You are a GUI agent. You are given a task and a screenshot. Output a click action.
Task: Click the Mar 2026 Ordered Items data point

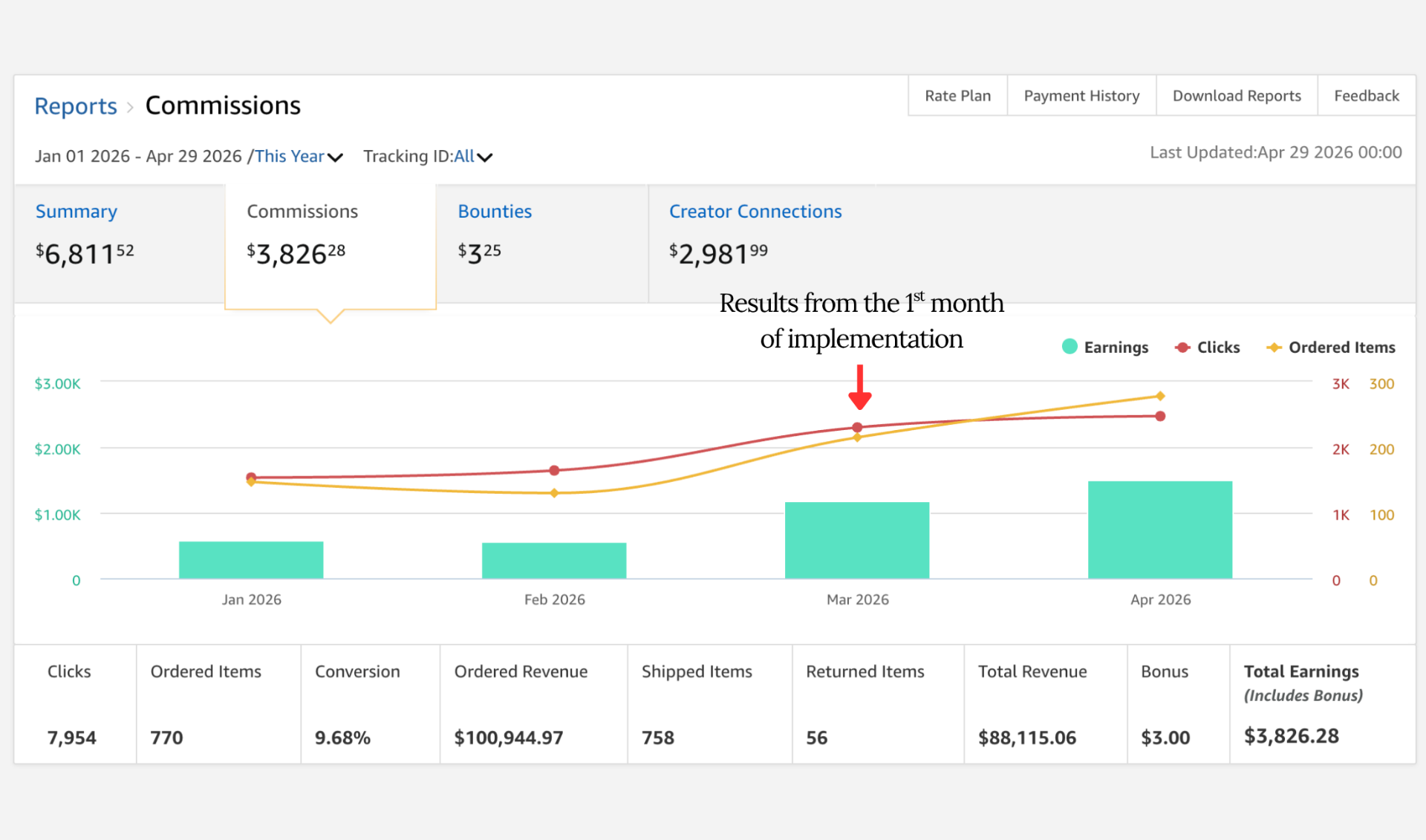(x=857, y=437)
